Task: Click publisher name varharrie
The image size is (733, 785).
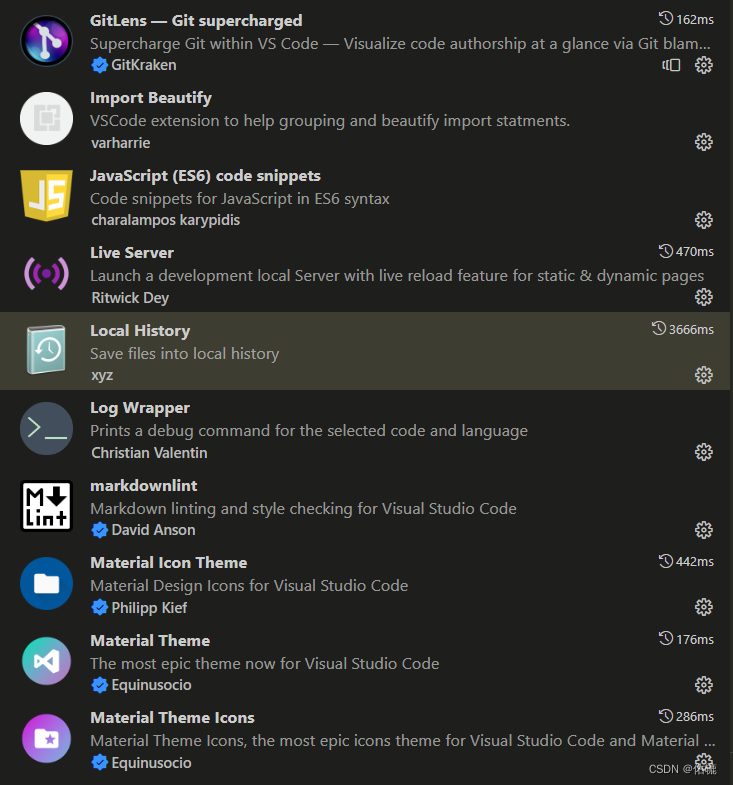Action: click(x=121, y=143)
